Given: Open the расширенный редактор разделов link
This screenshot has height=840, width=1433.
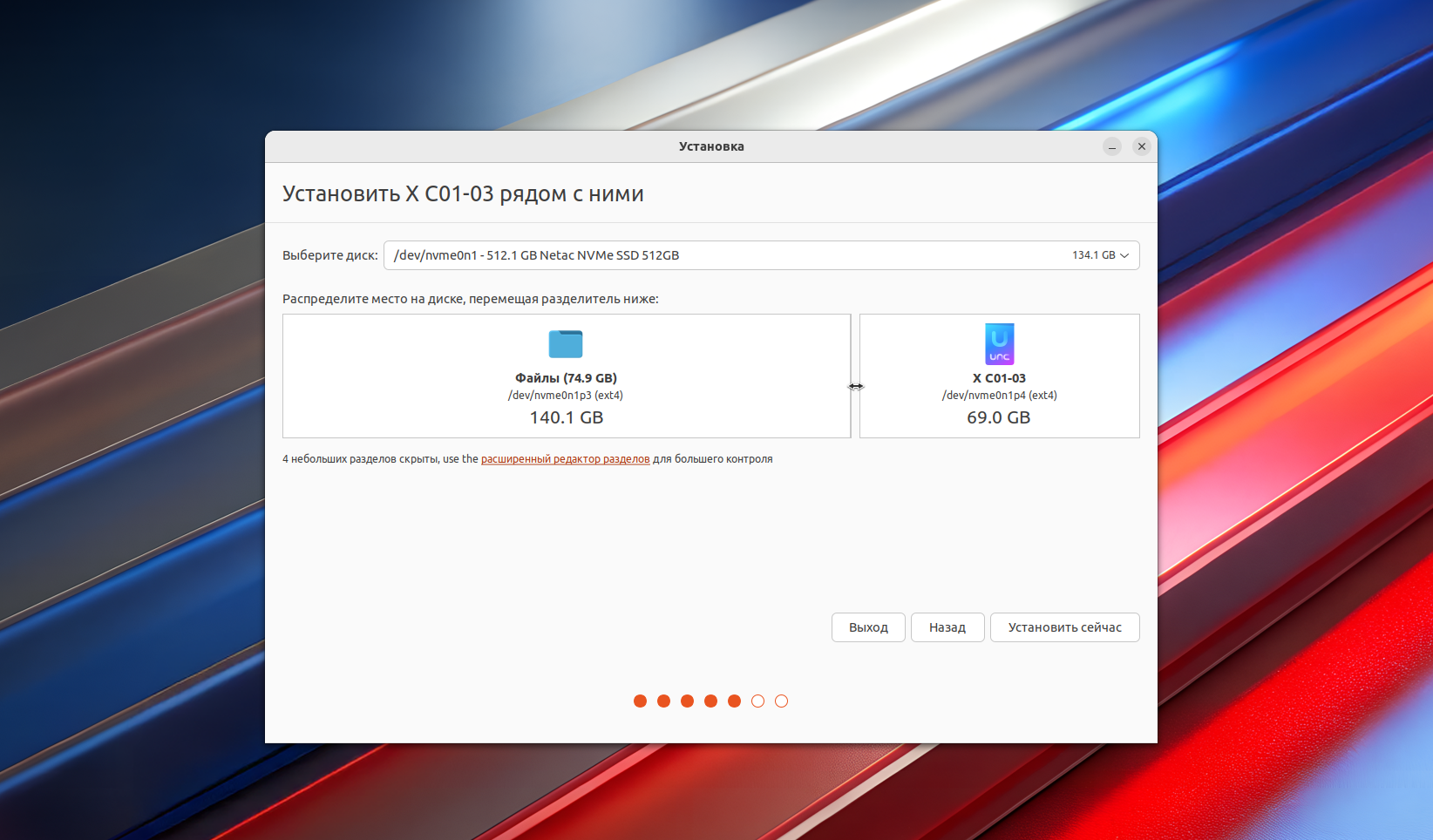Looking at the screenshot, I should click(x=565, y=459).
